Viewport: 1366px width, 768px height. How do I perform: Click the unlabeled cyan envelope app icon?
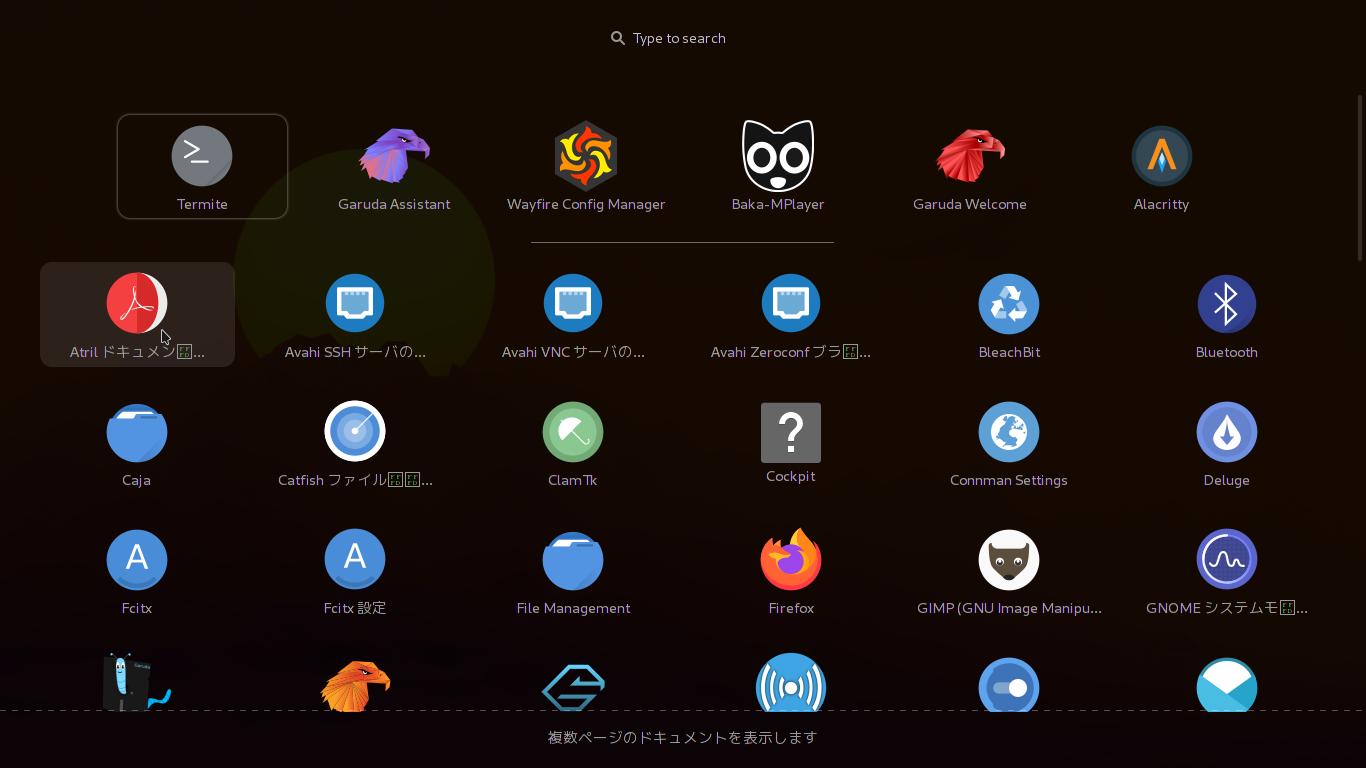point(1227,684)
